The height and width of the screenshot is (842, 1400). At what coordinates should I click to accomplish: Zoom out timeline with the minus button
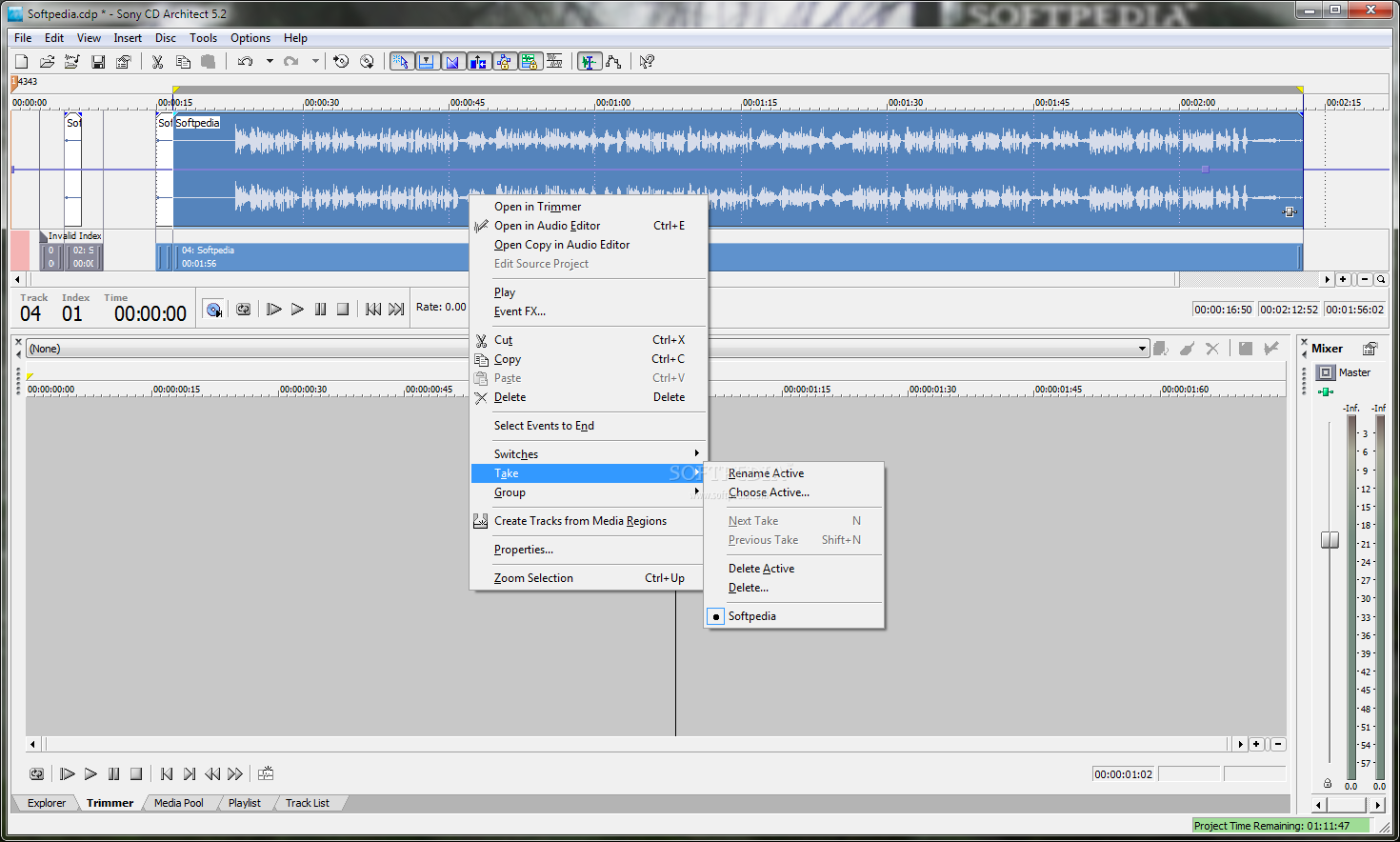coord(1365,279)
